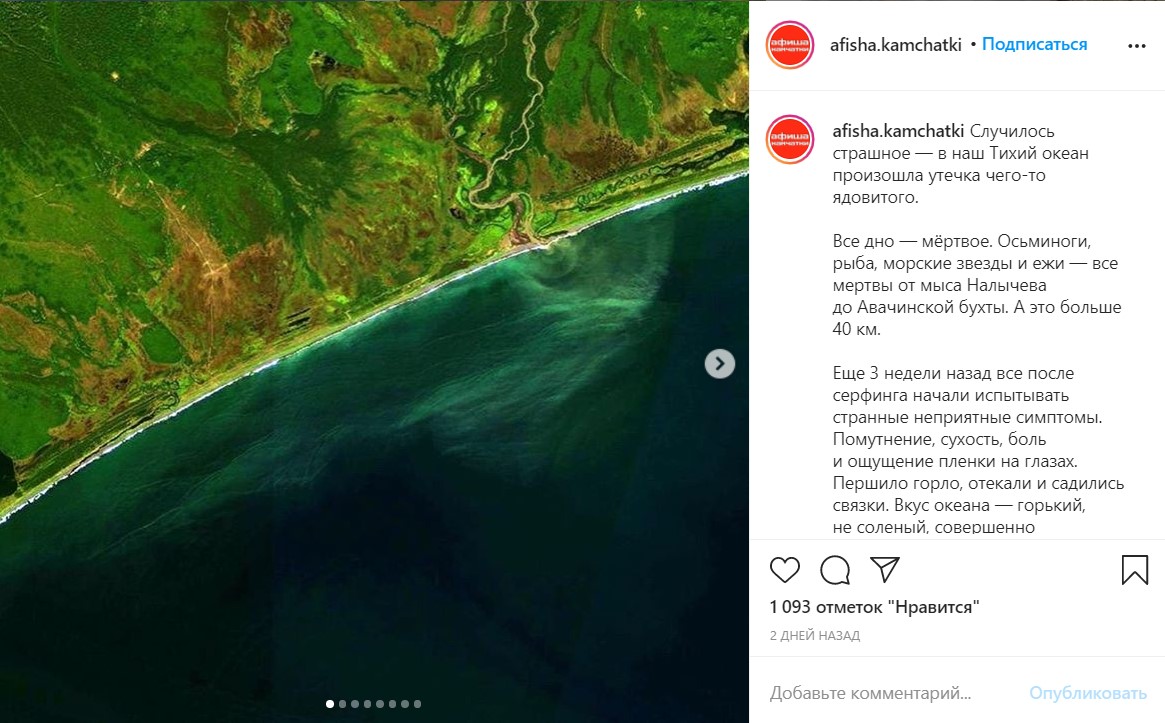Follow account via Подписаться link
The image size is (1165, 723).
point(1034,45)
